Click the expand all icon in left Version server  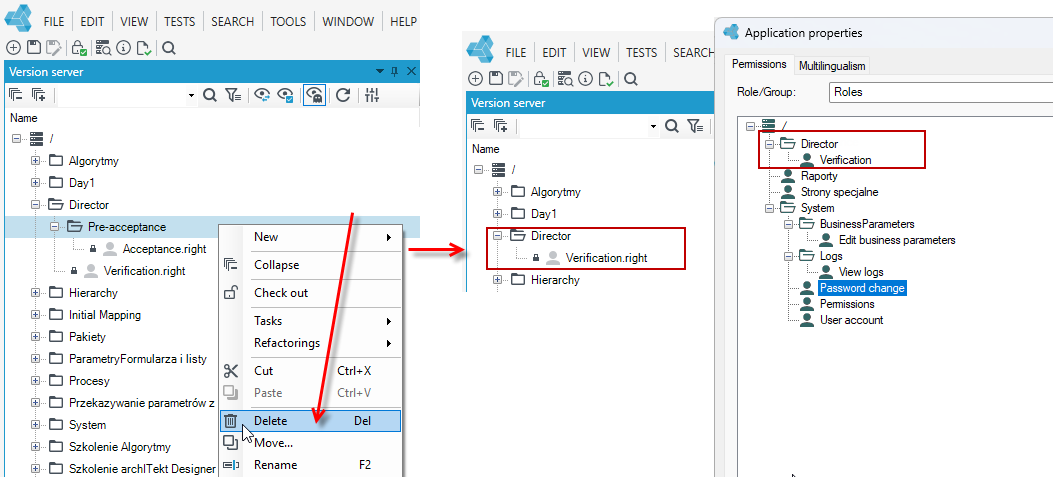tap(38, 95)
